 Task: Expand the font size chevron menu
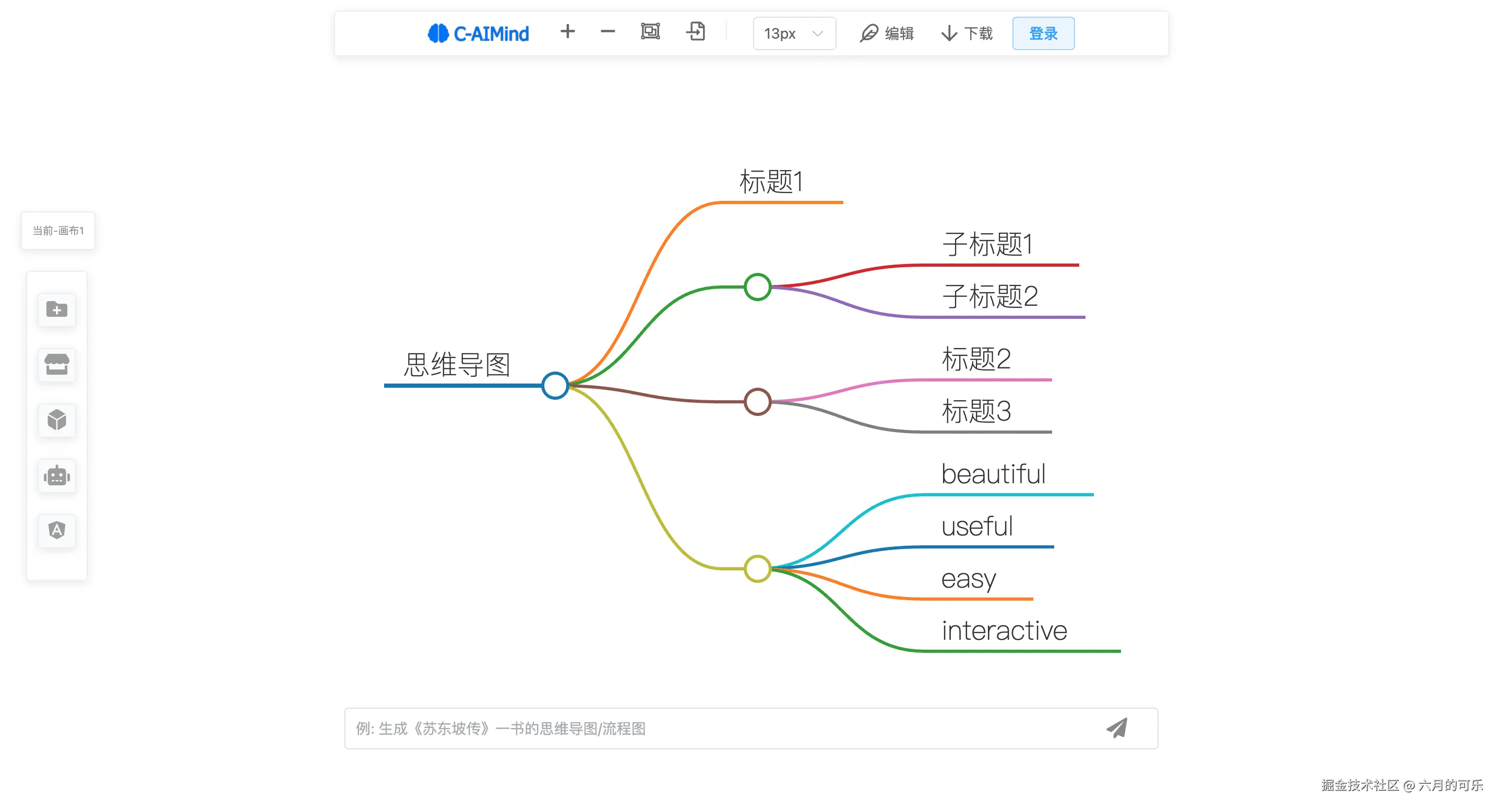click(x=817, y=33)
